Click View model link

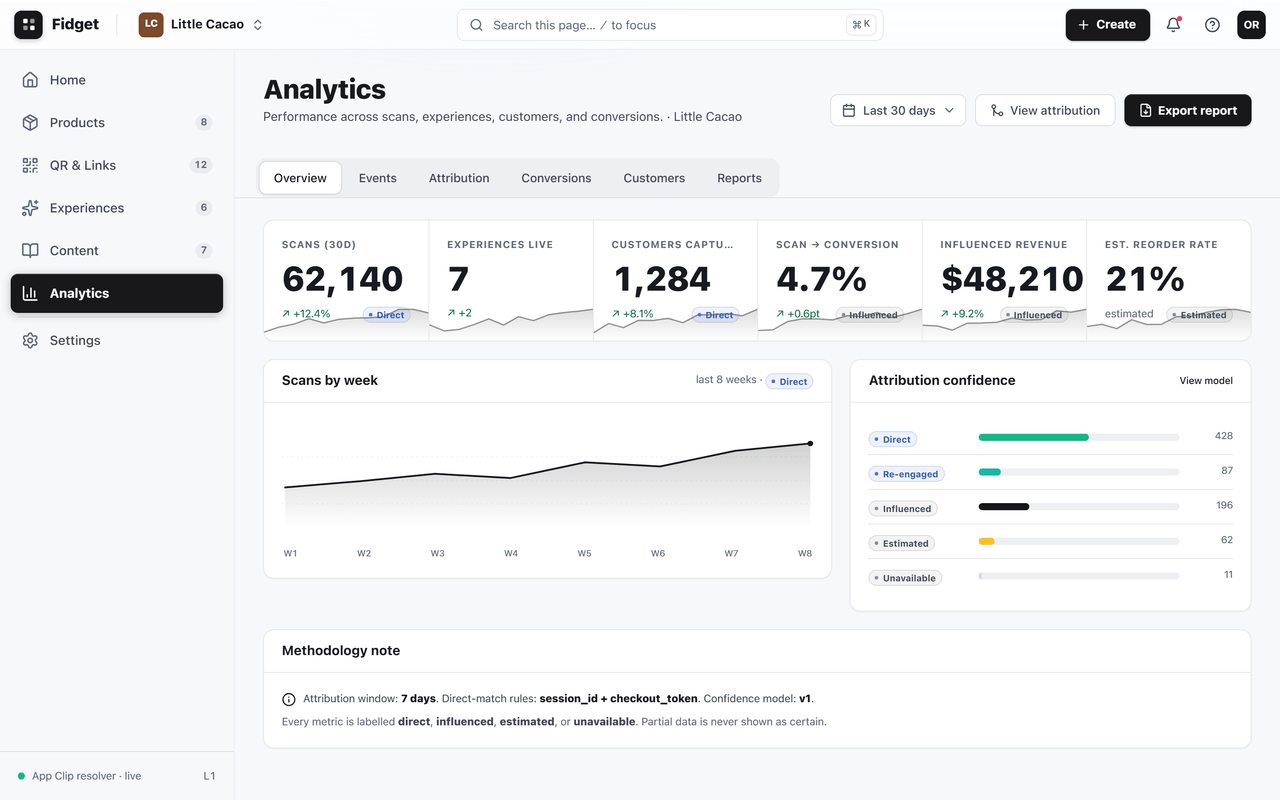[x=1206, y=381]
